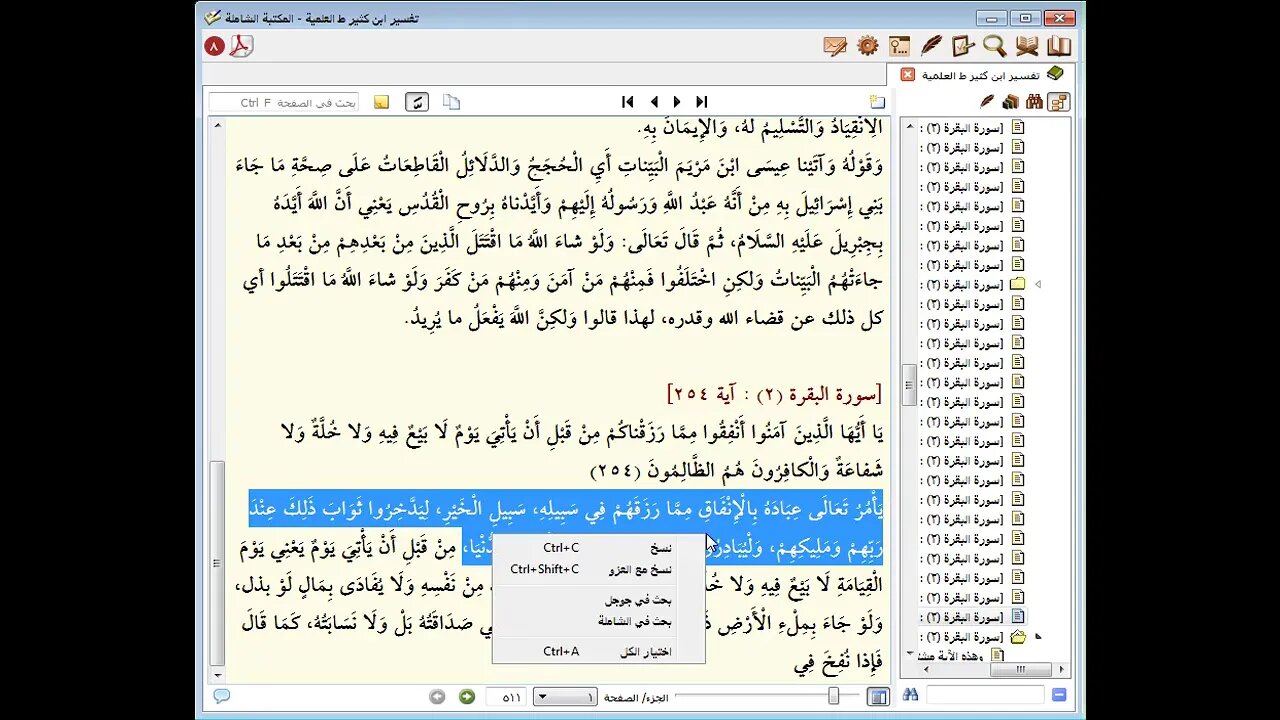Switch to index tree view icon in side panel
This screenshot has height=720, width=1280.
click(x=1059, y=101)
